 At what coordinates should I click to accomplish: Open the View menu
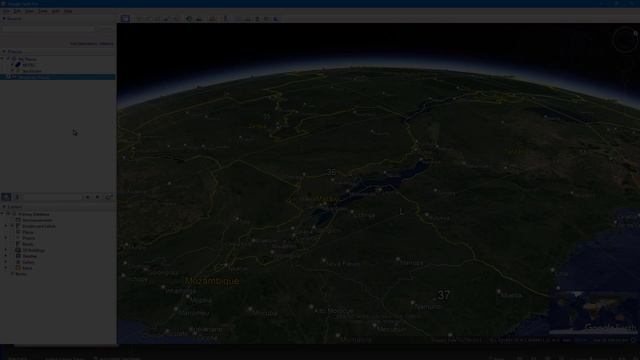pyautogui.click(x=30, y=11)
